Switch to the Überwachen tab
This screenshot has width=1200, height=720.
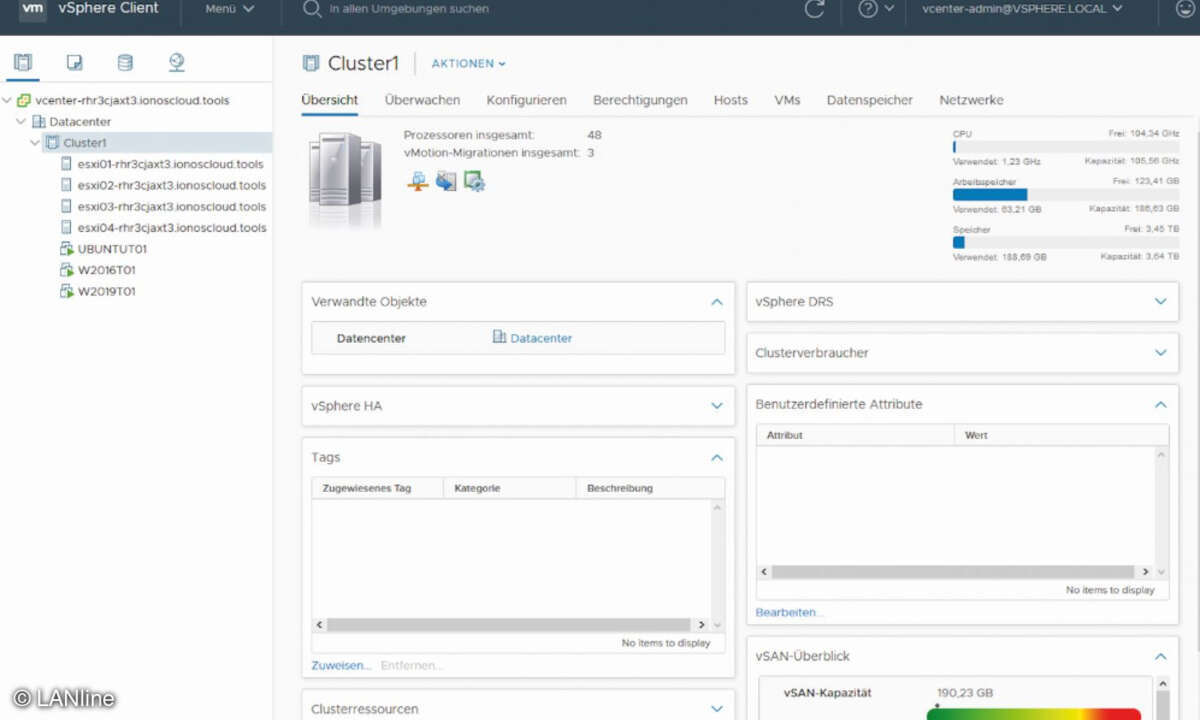click(x=422, y=100)
